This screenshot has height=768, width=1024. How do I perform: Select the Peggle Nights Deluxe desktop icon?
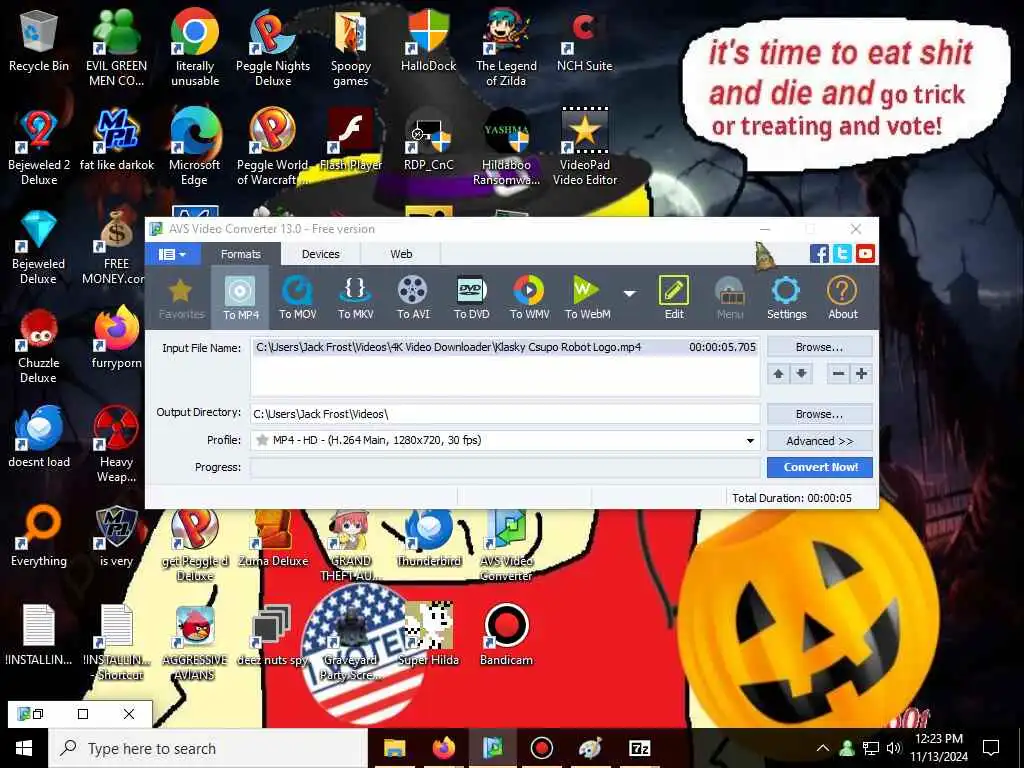tap(273, 48)
